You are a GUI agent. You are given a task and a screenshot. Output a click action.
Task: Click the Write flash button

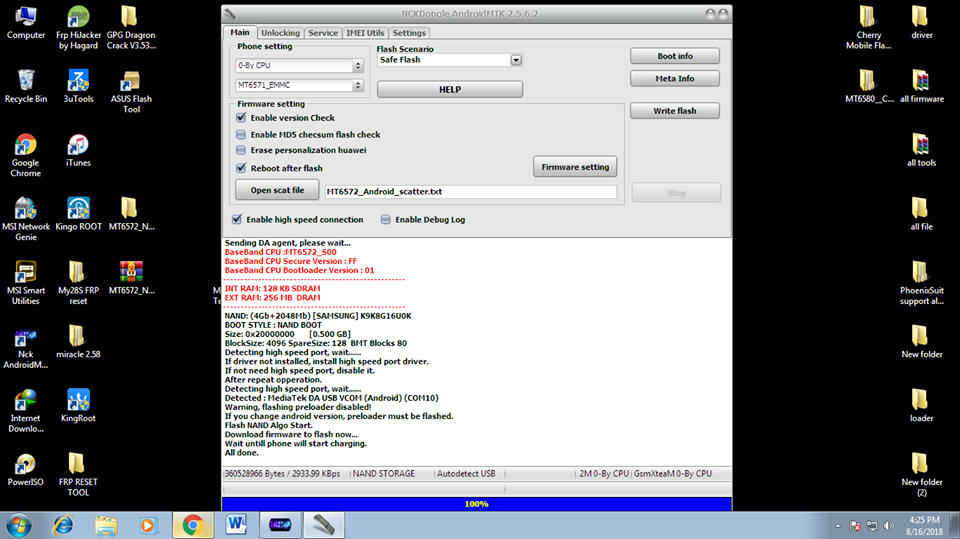tap(675, 111)
